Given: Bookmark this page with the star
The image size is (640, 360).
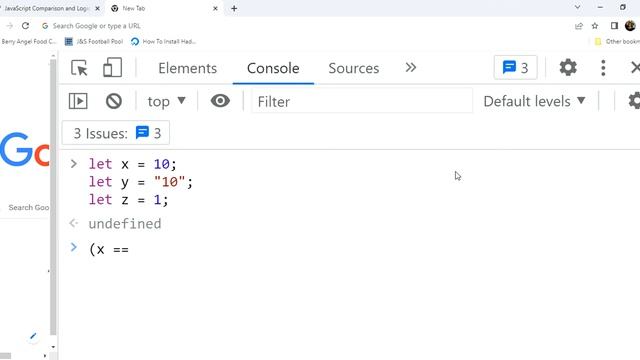Looking at the screenshot, I should [x=595, y=26].
